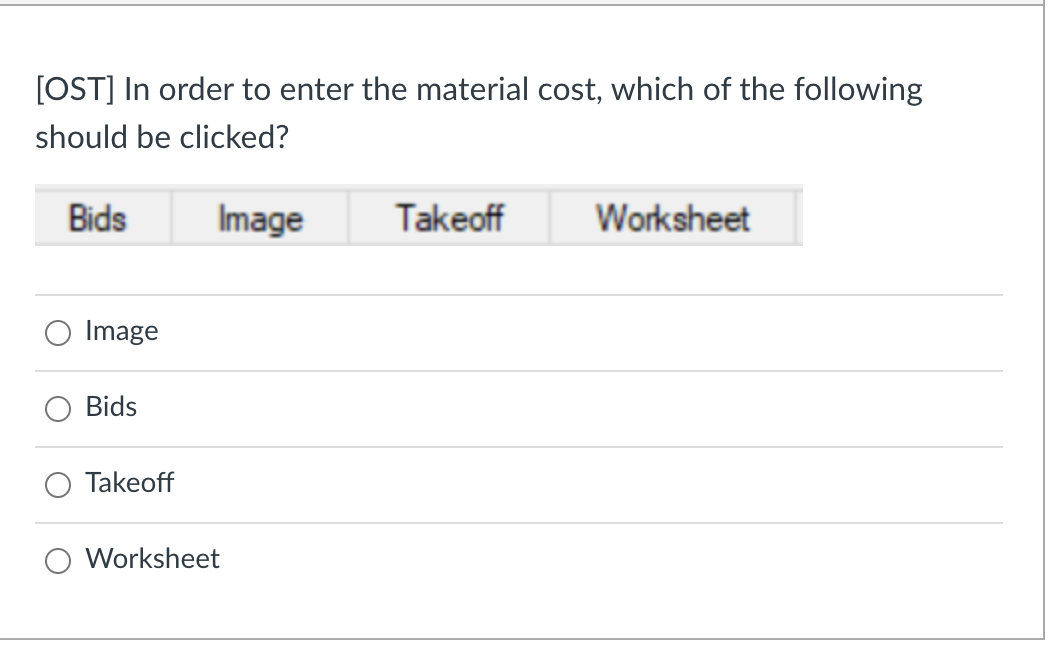The height and width of the screenshot is (649, 1055).
Task: Open the Takeoff tab in the picture
Action: (450, 218)
